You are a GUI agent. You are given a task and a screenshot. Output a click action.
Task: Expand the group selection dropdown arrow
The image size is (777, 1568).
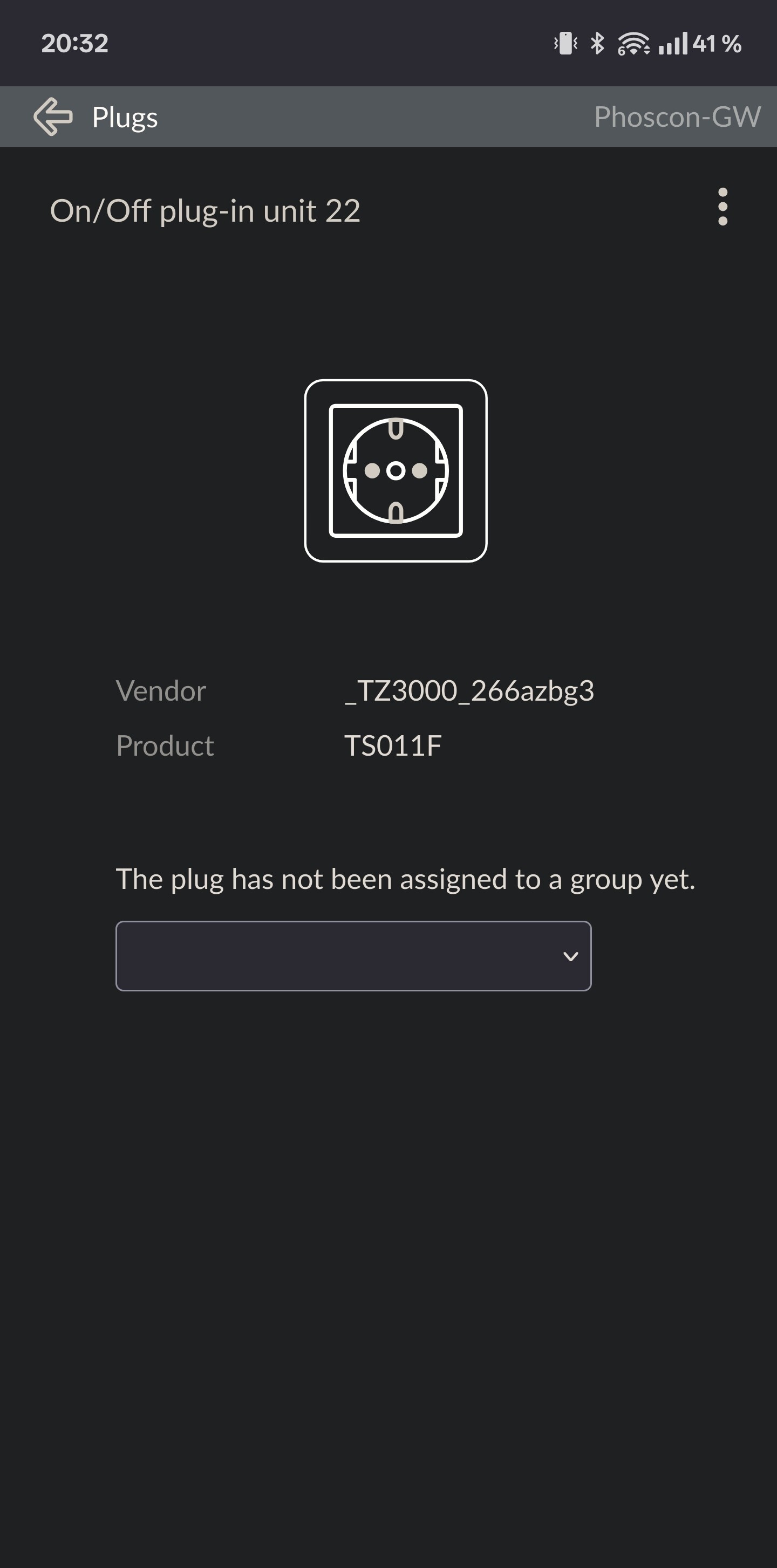coord(570,956)
